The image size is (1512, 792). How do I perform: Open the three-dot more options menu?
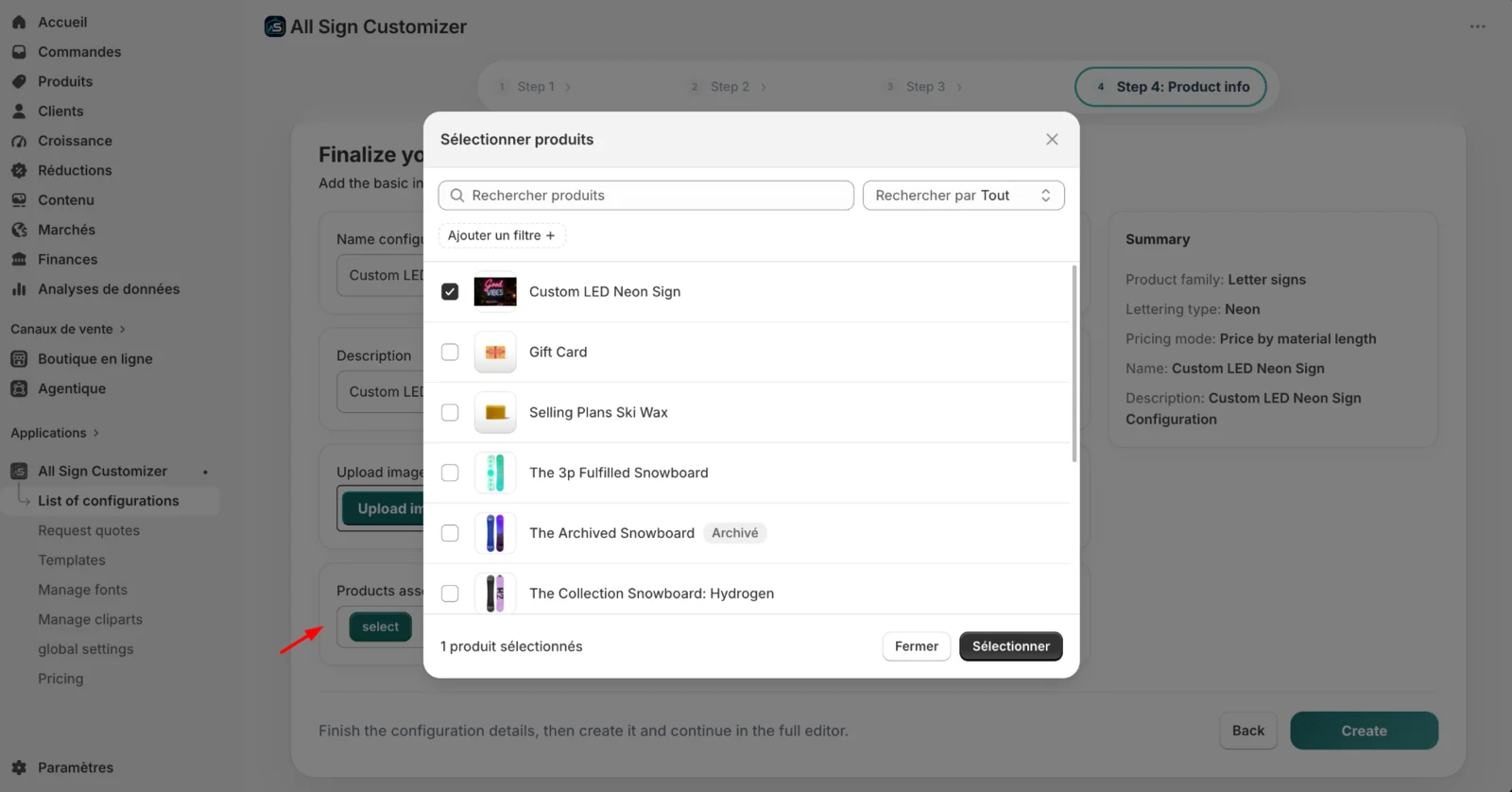point(1478,26)
